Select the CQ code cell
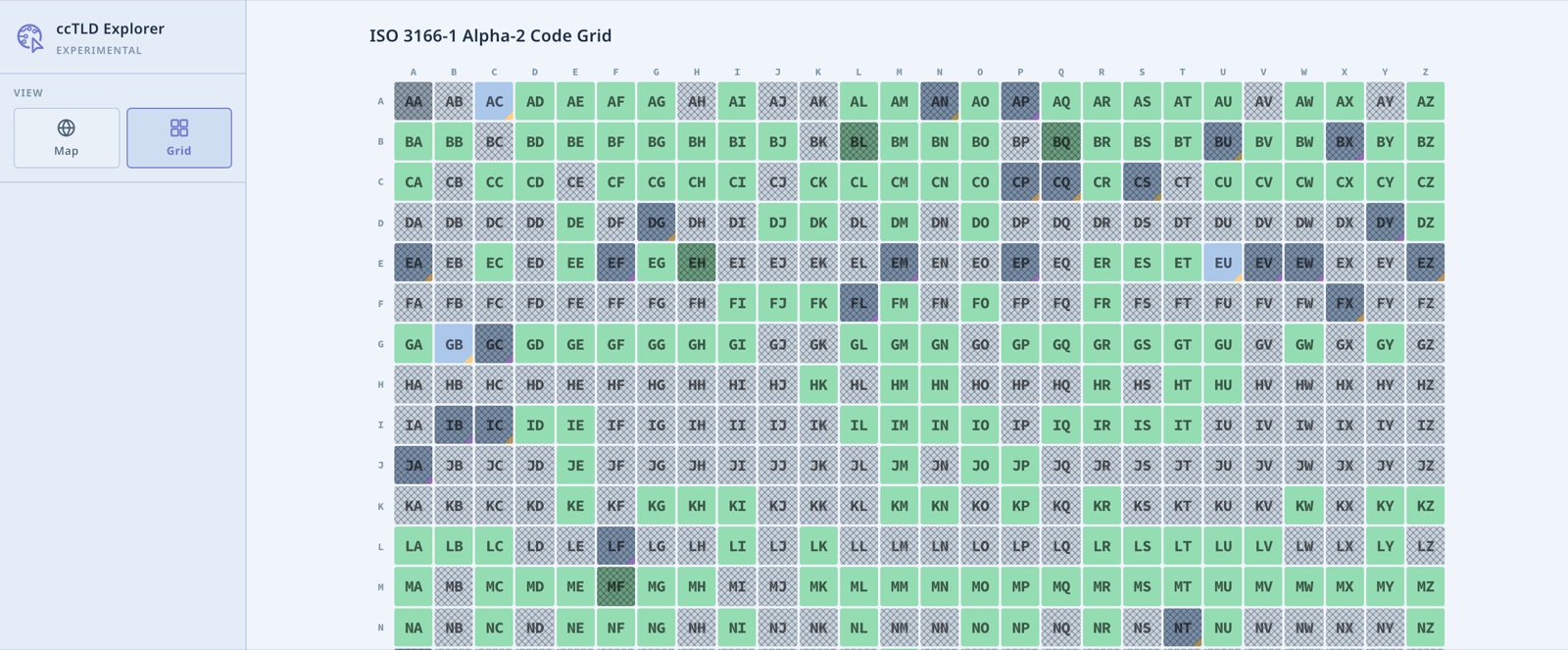This screenshot has height=650, width=1568. click(1061, 182)
